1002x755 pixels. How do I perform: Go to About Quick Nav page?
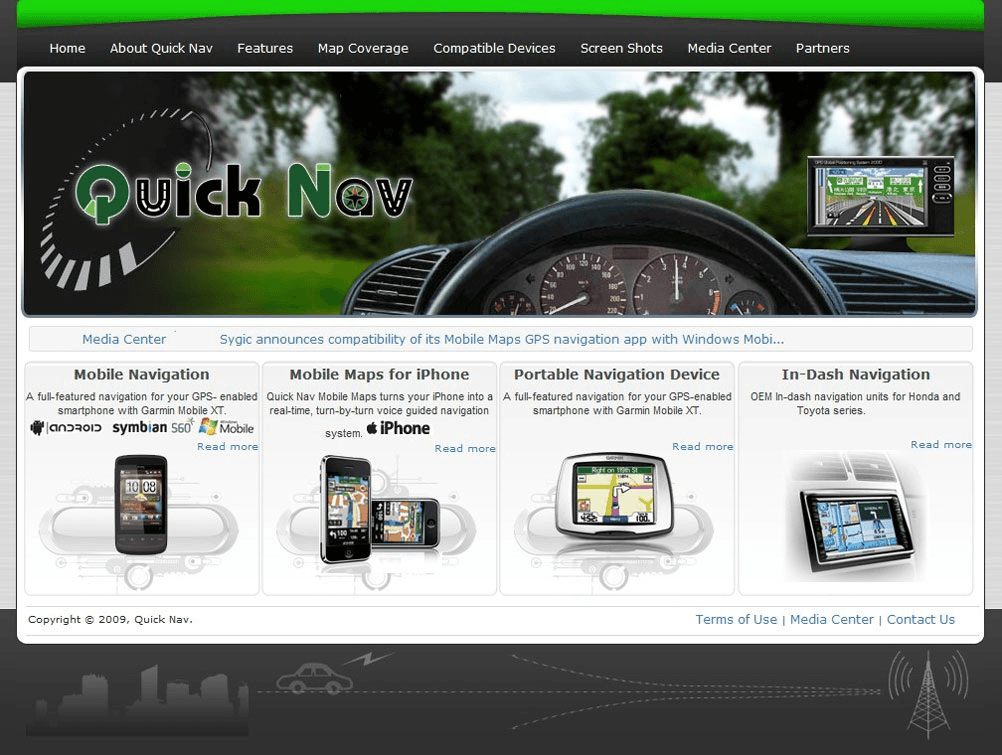(x=161, y=49)
